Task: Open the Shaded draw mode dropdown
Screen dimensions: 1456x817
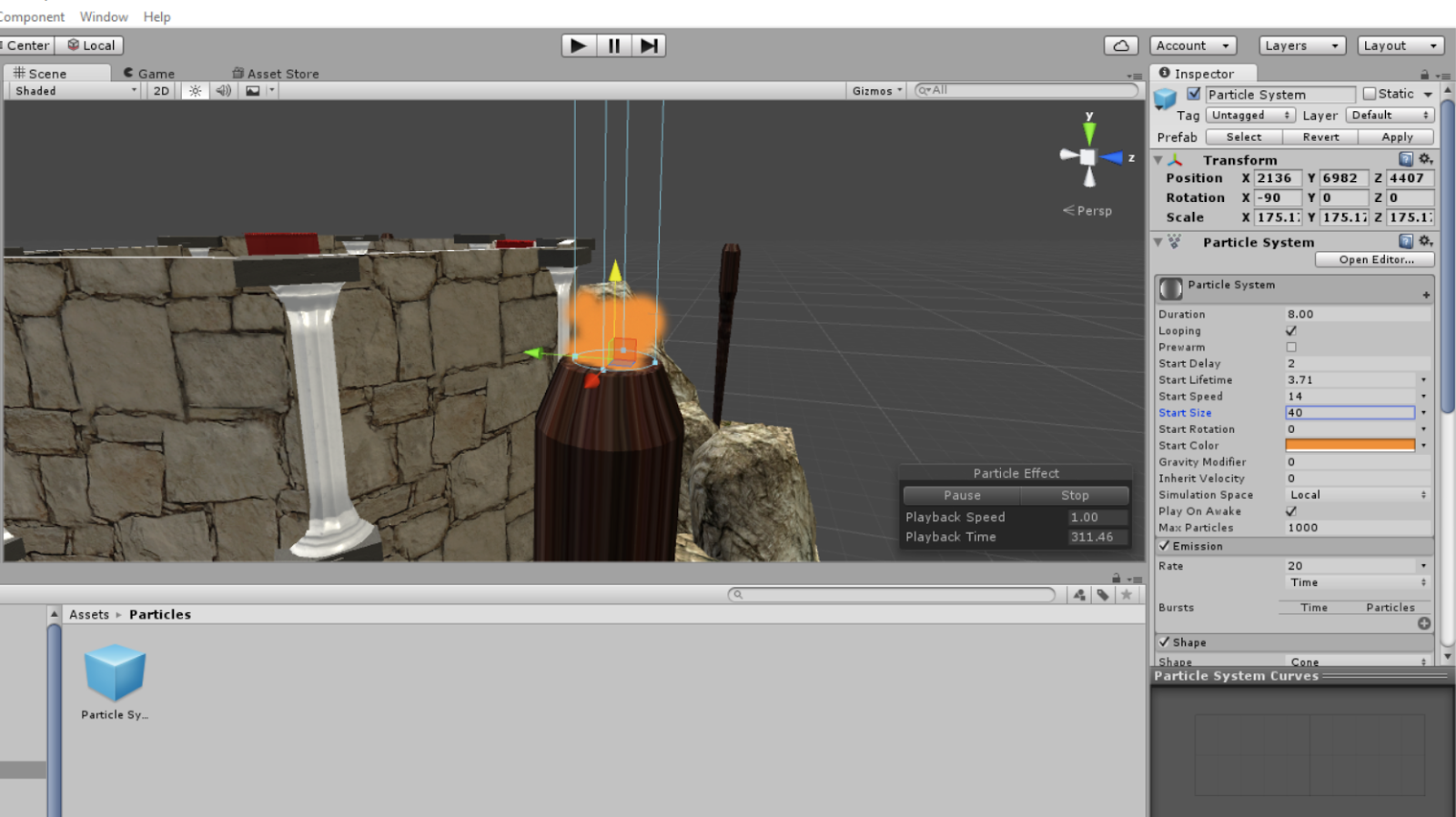Action: pyautogui.click(x=75, y=91)
